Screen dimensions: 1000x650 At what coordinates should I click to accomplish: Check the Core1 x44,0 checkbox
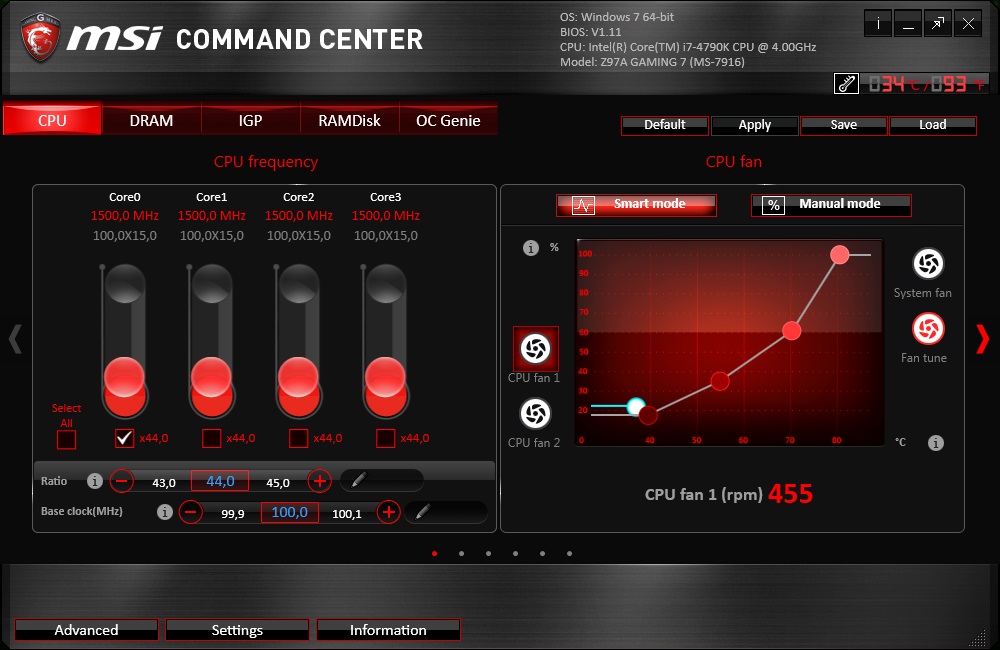pos(212,438)
